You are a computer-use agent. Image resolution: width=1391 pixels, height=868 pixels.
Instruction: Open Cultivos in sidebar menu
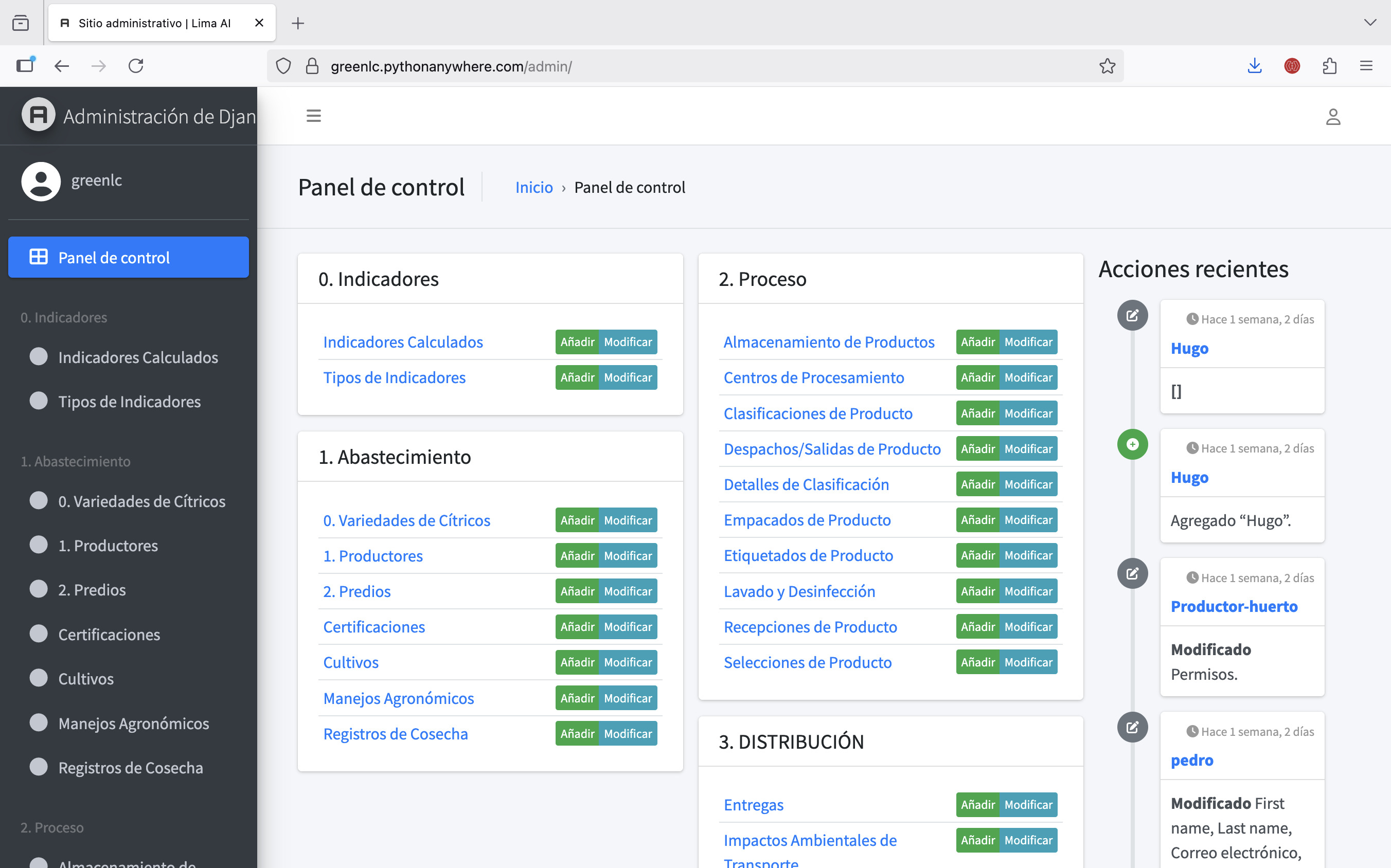tap(86, 679)
